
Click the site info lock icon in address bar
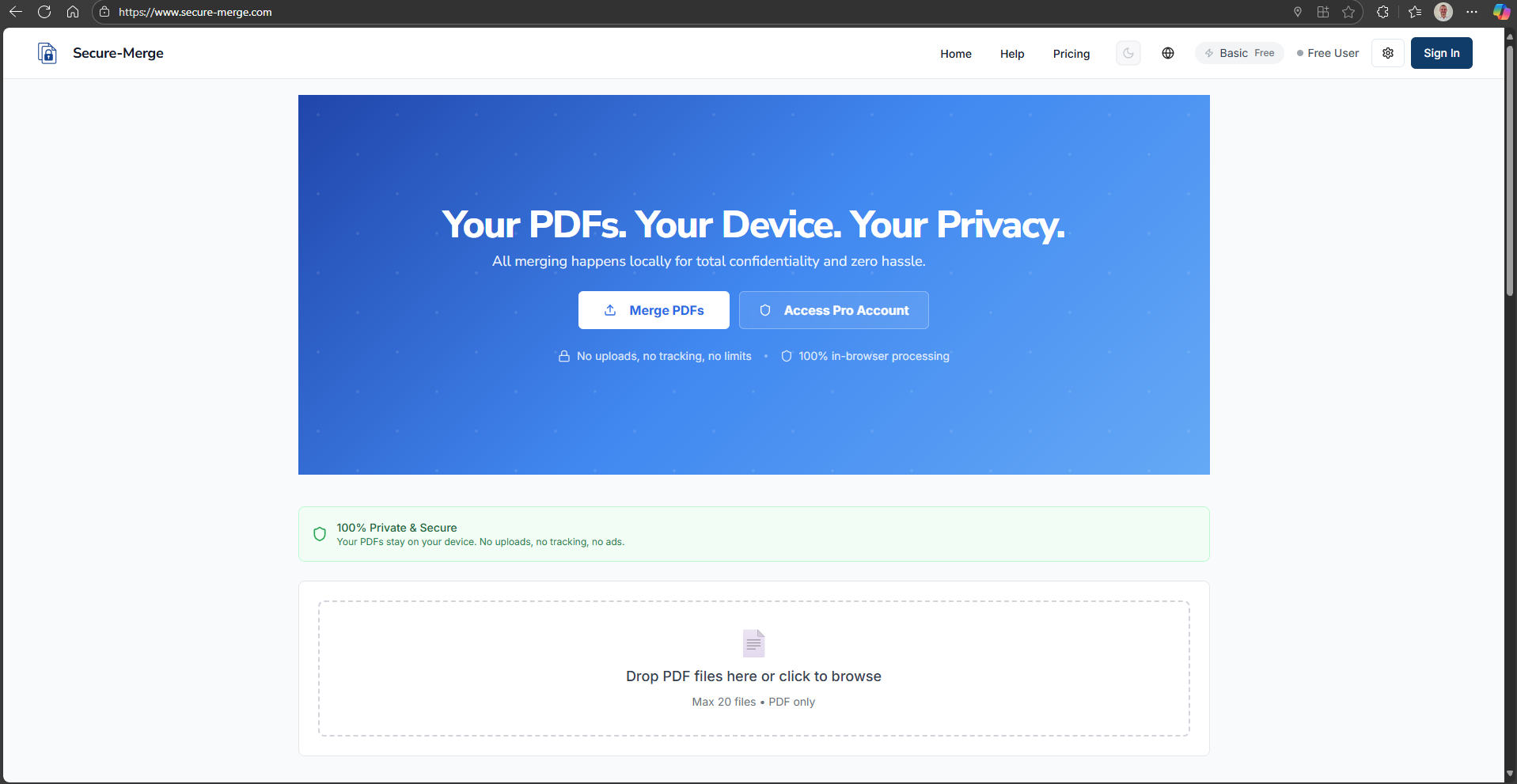tap(104, 12)
